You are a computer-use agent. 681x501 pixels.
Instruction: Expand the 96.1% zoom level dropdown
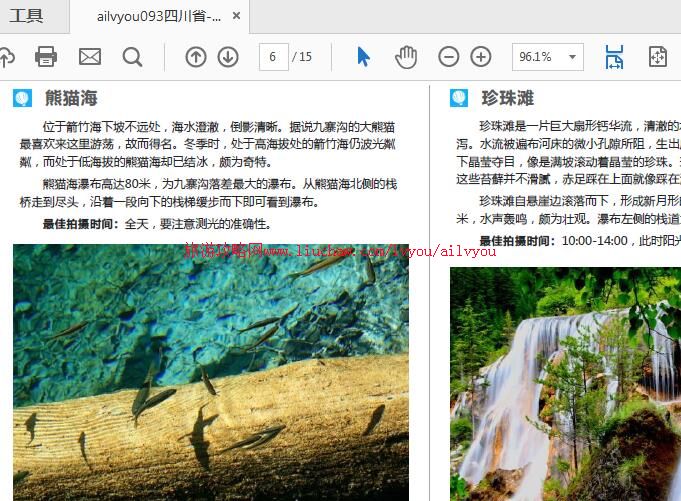point(572,57)
